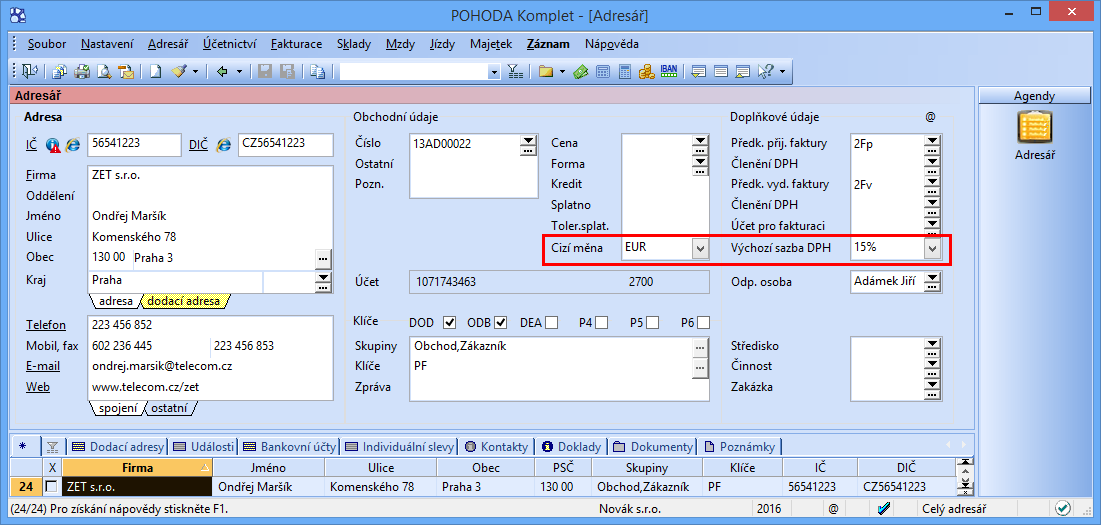Image resolution: width=1101 pixels, height=525 pixels.
Task: Check the X box for ZET s.r.o. row
Action: click(x=51, y=486)
